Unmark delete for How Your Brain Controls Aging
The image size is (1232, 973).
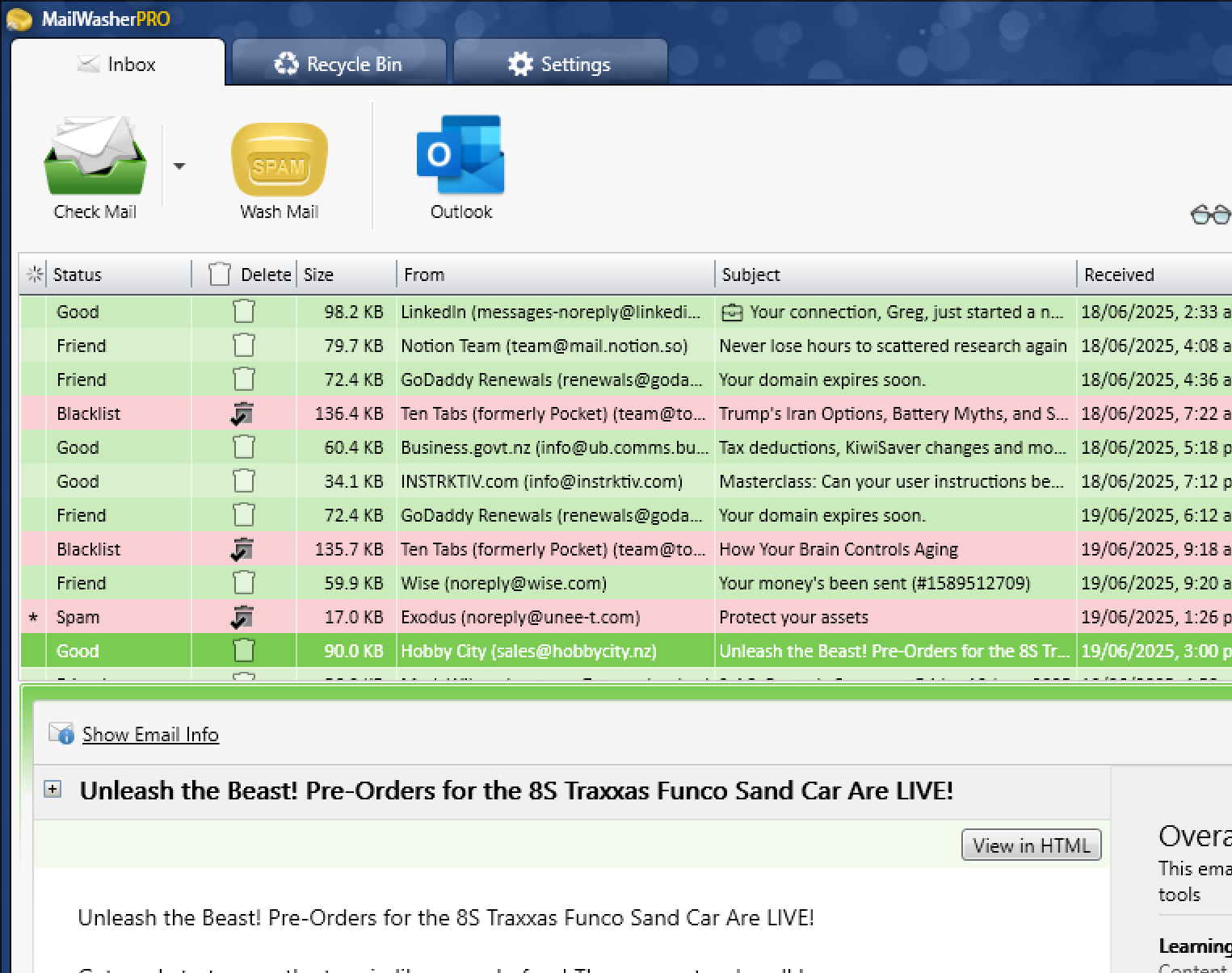pos(242,549)
